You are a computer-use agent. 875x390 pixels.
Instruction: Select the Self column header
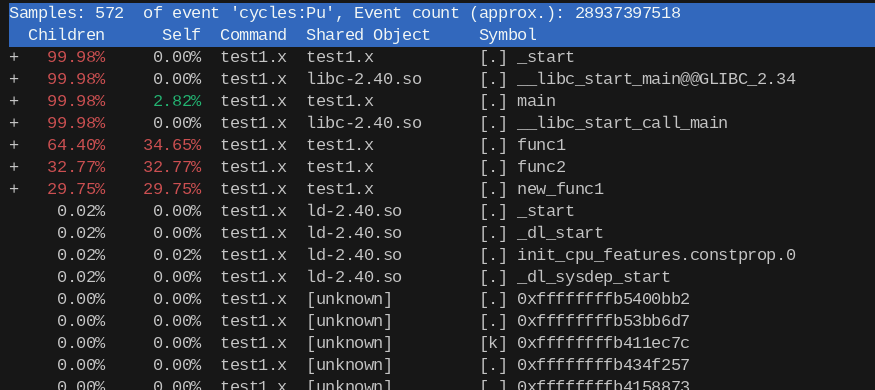point(181,35)
